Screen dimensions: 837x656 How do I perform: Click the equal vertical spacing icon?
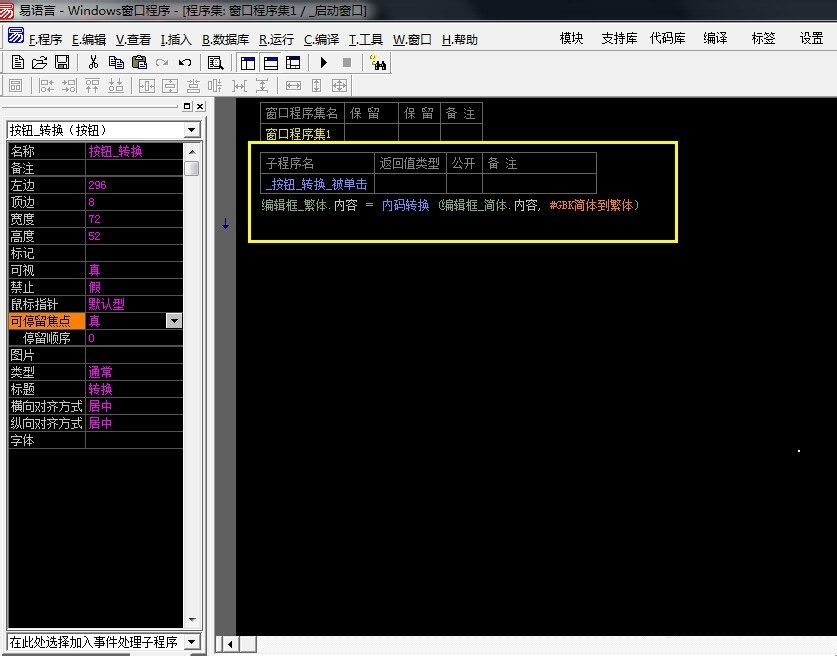[262, 85]
